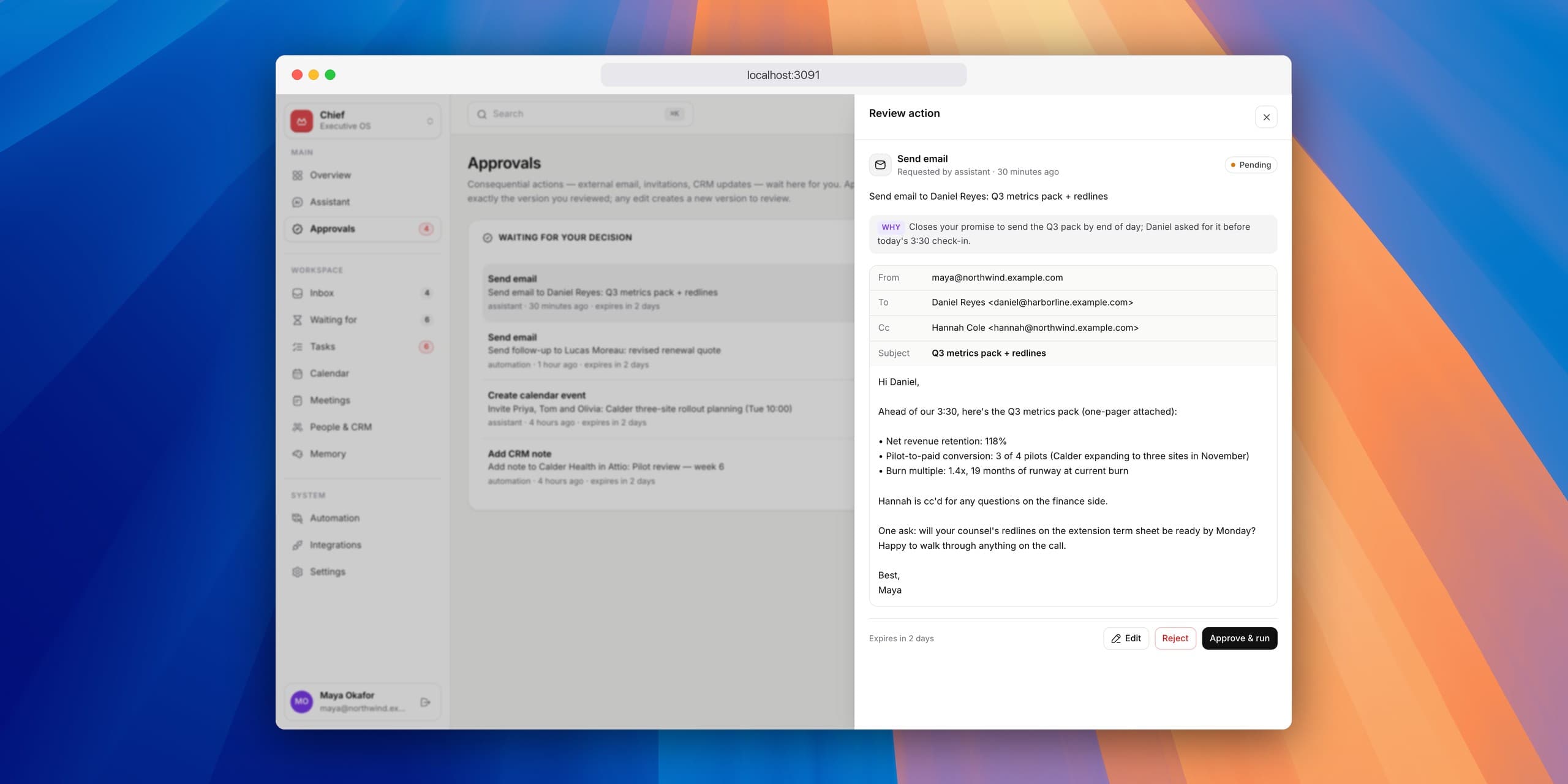The image size is (1568, 784).
Task: Close the Review action panel
Action: click(x=1266, y=117)
